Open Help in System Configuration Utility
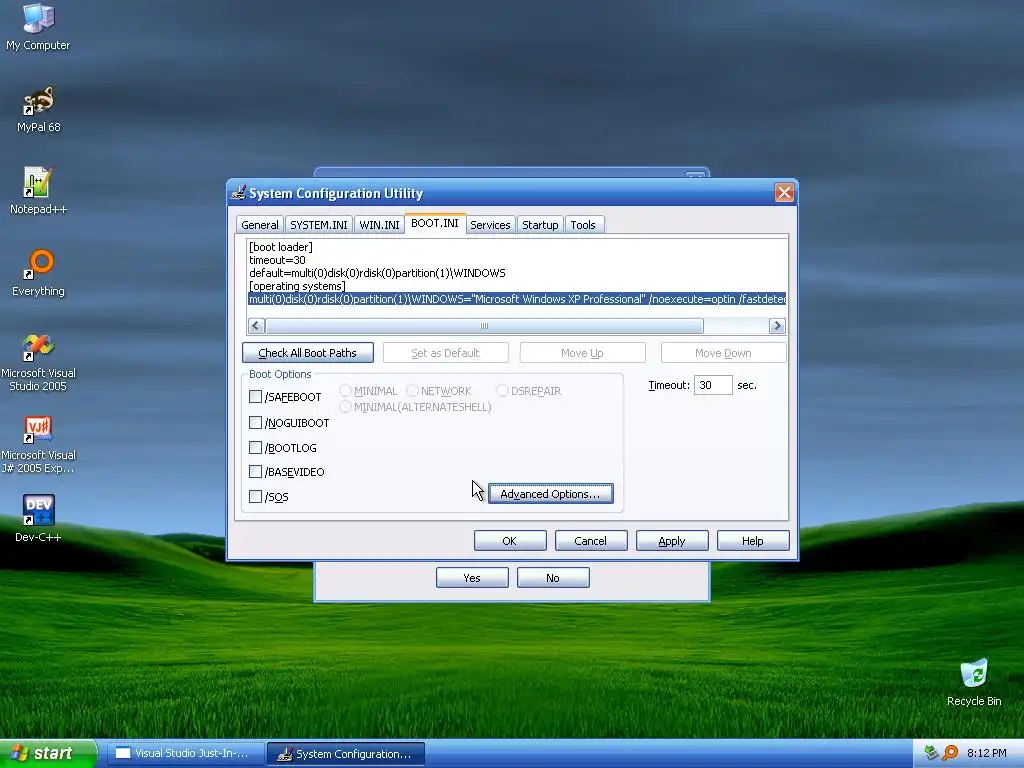The width and height of the screenshot is (1024, 768). (753, 541)
